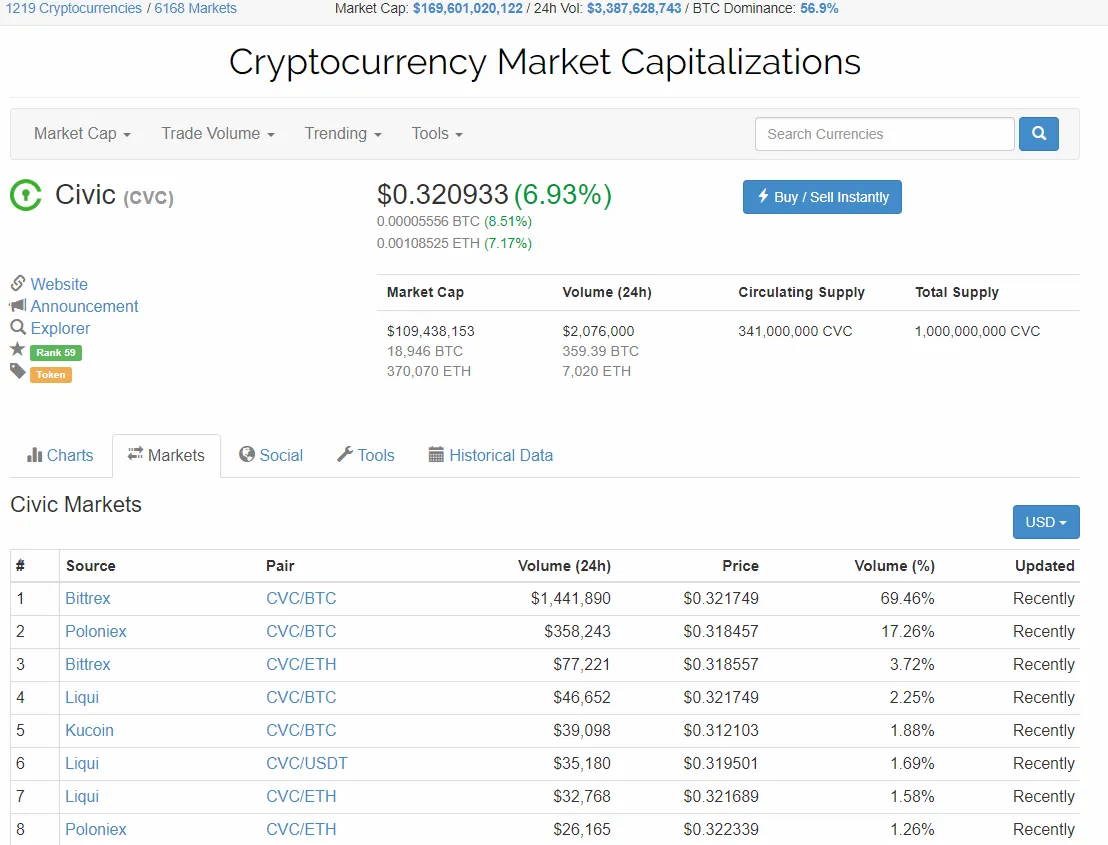
Task: Select the Markets tab
Action: coord(166,456)
